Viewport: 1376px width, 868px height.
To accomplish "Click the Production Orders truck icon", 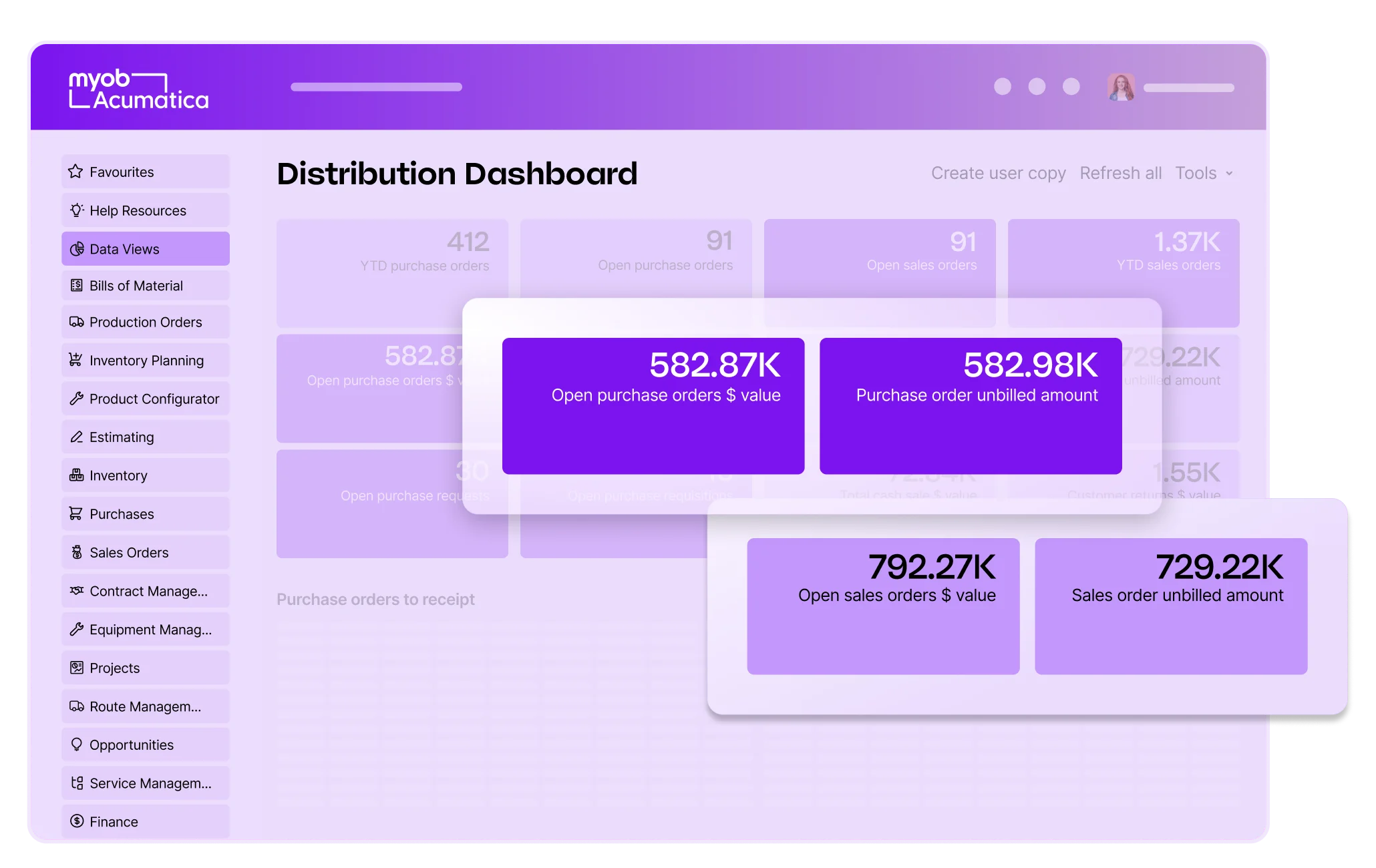I will 77,322.
